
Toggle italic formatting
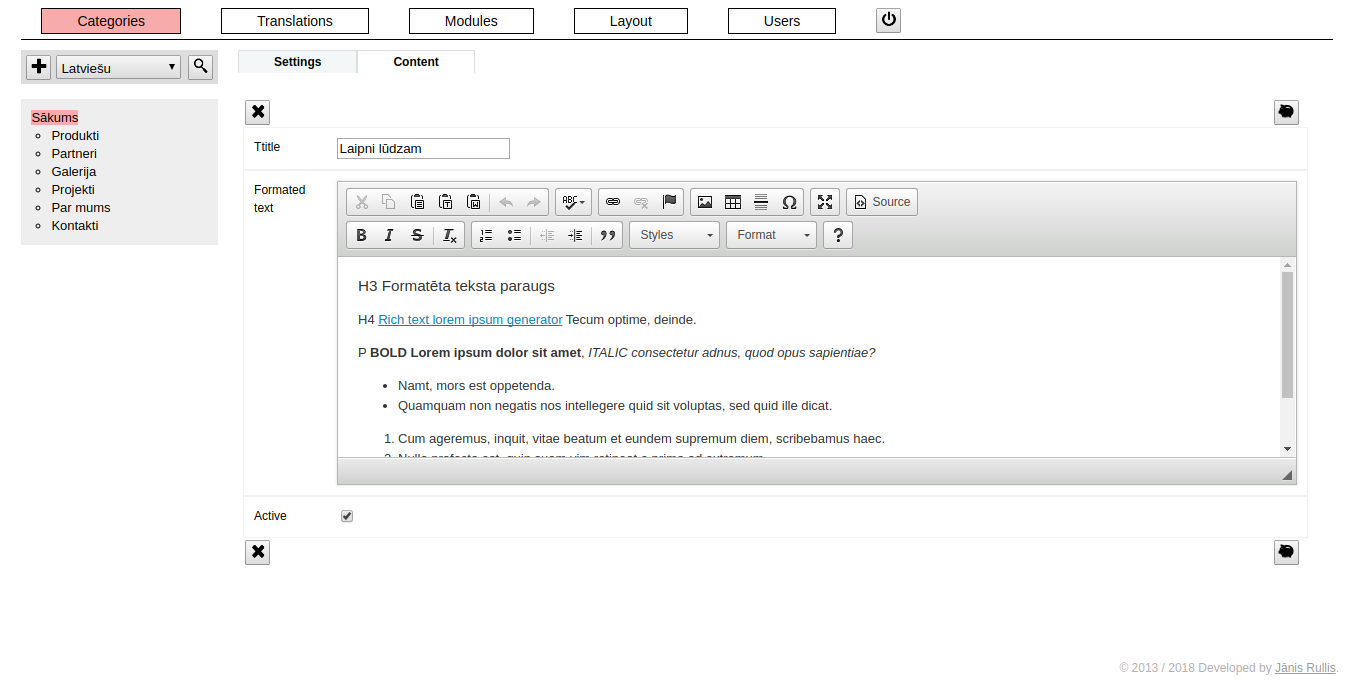[389, 235]
